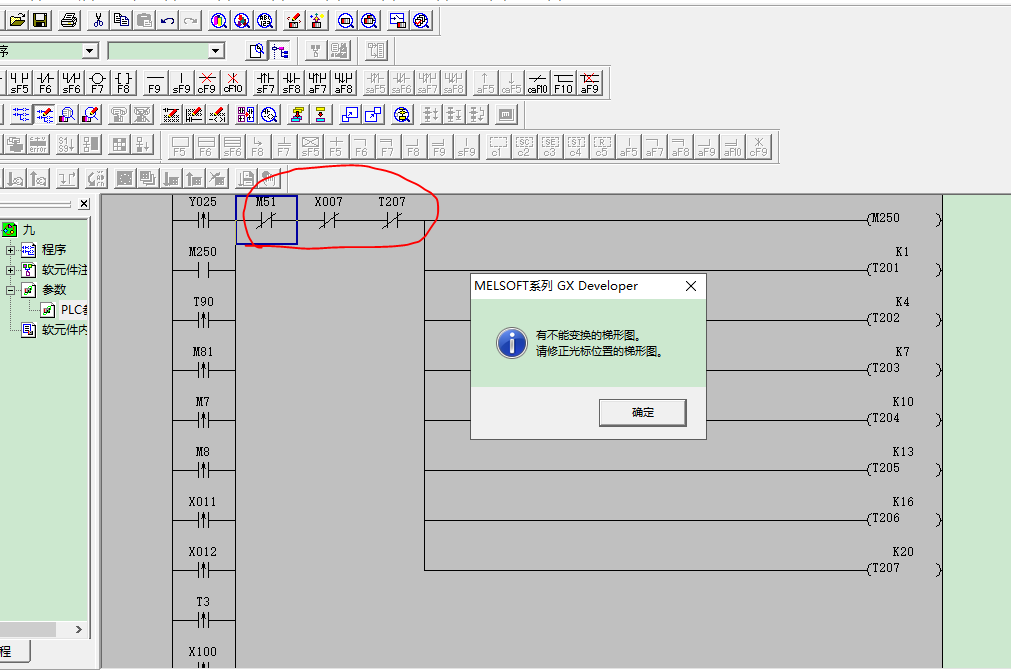The image size is (1011, 671).
Task: Click the Undo arrow icon
Action: (167, 20)
